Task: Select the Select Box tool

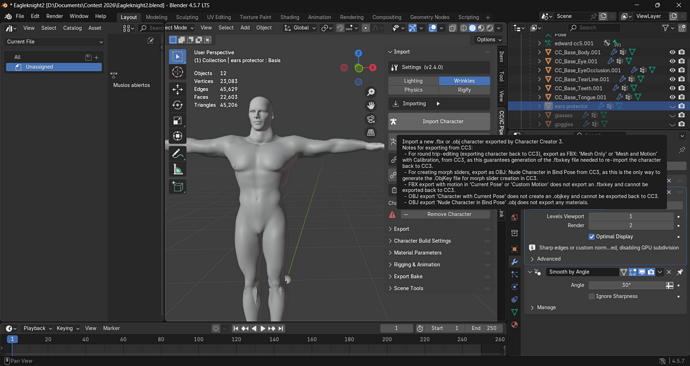Action: tap(178, 57)
